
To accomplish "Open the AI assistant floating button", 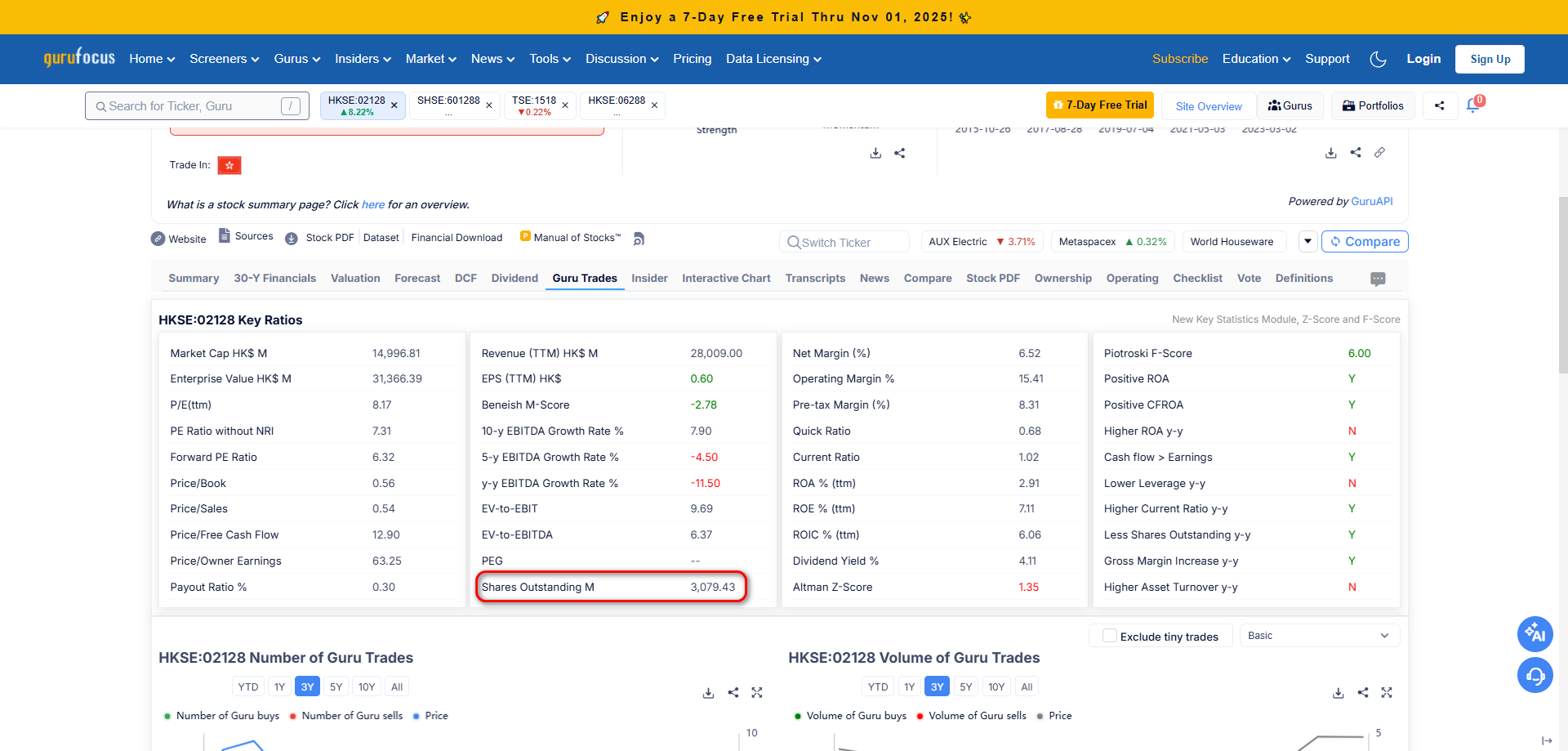I will tap(1535, 634).
